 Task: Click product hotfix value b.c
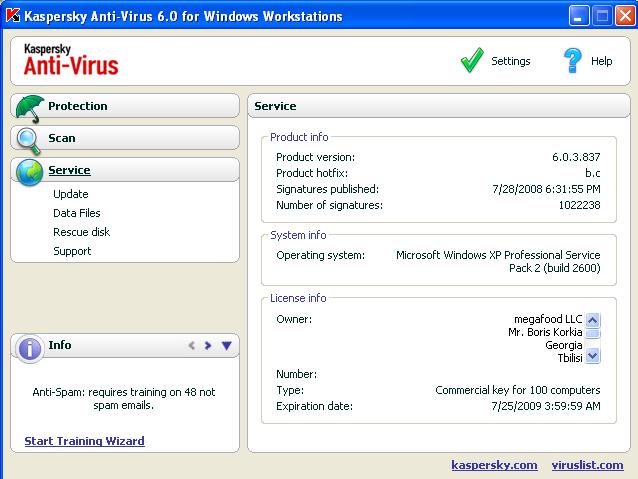(593, 173)
